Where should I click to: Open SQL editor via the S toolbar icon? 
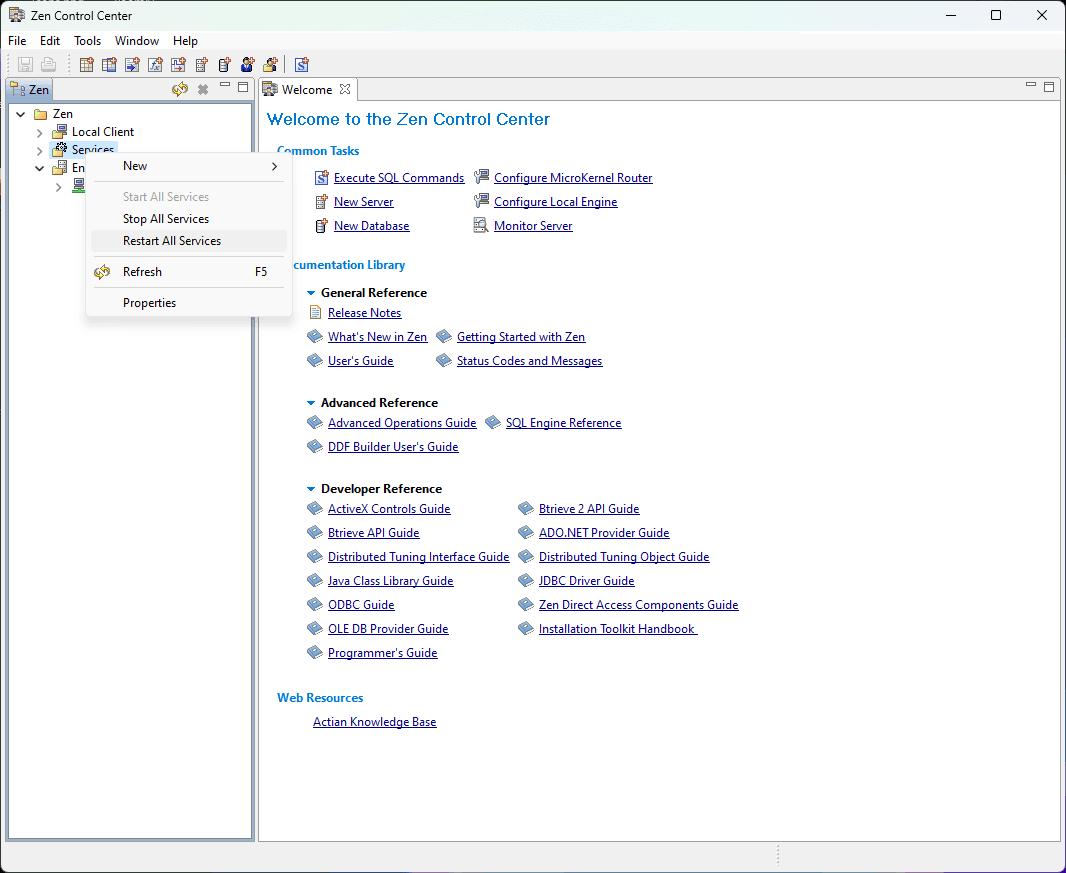[302, 65]
